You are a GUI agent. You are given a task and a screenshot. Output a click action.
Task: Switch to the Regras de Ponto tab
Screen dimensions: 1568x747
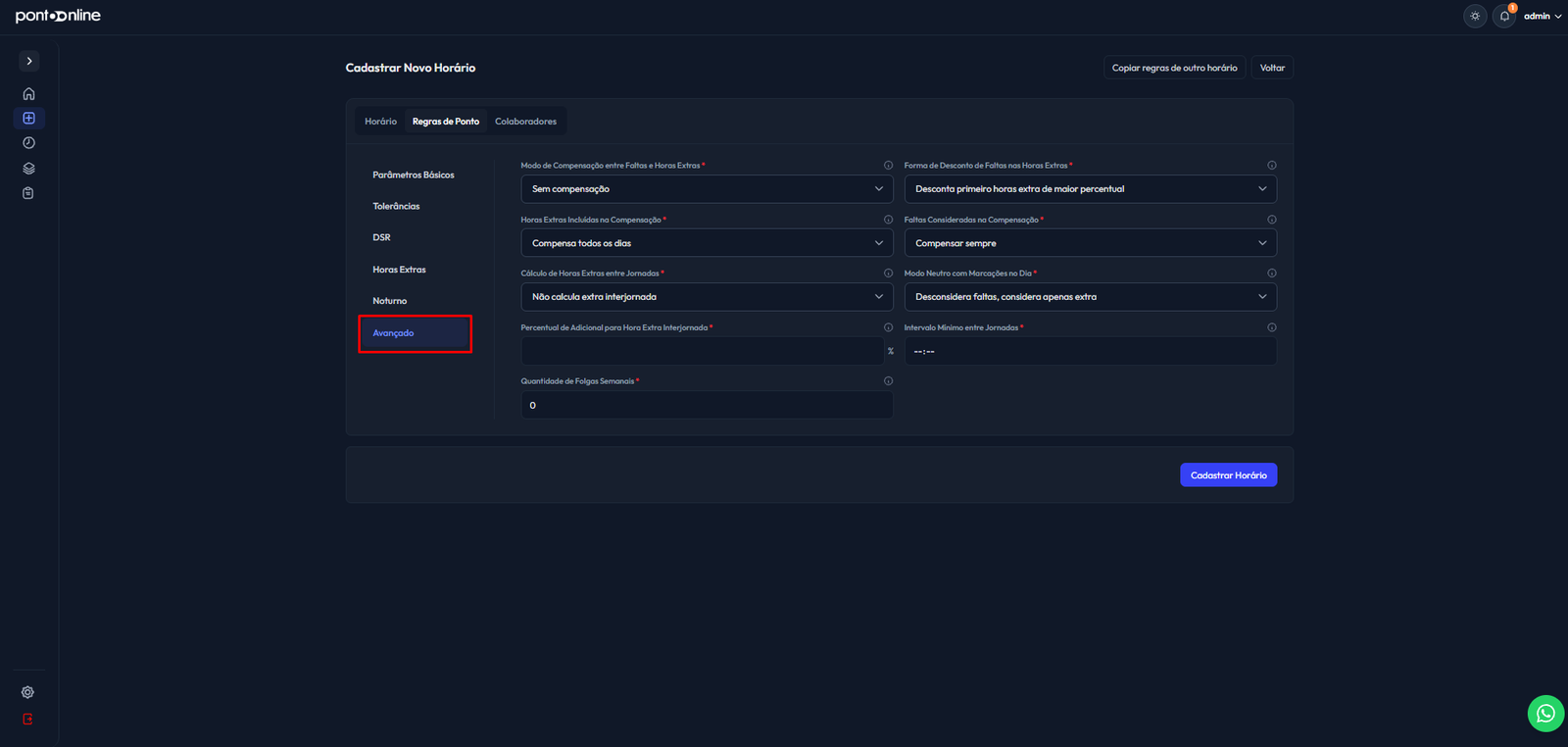(446, 122)
